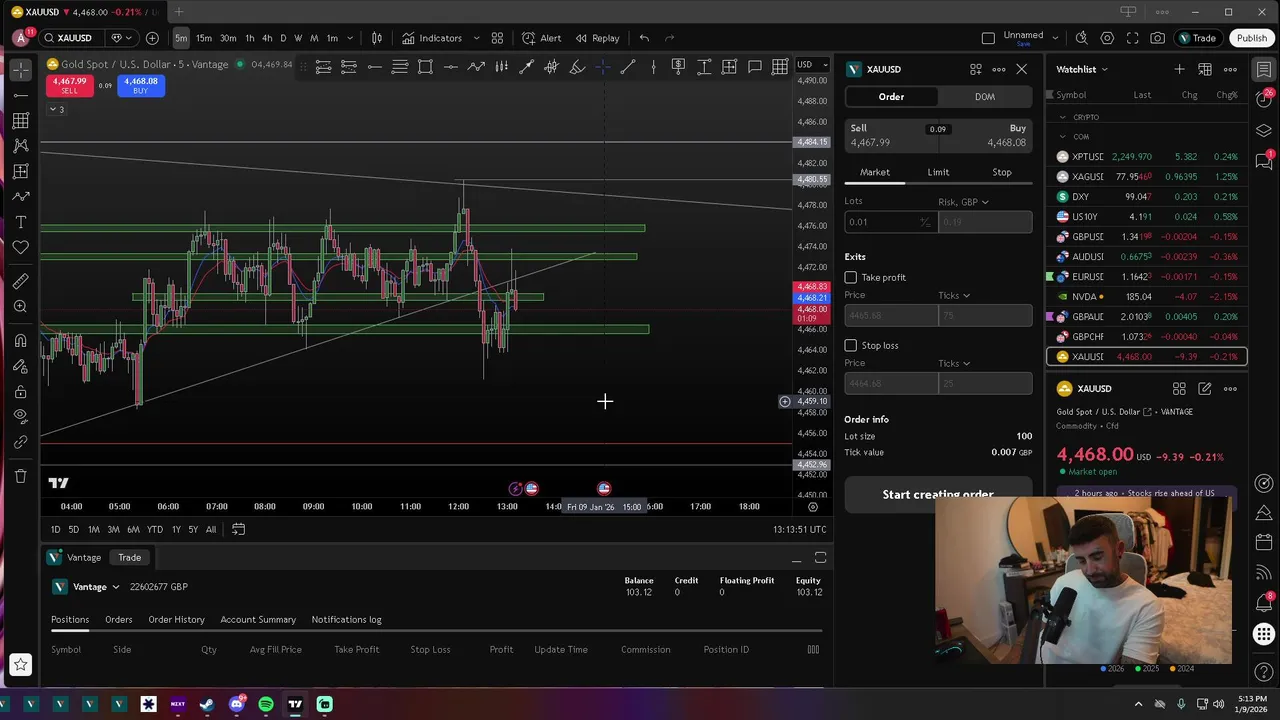Select the crosshair cursor tool in left sidebar

[20, 70]
